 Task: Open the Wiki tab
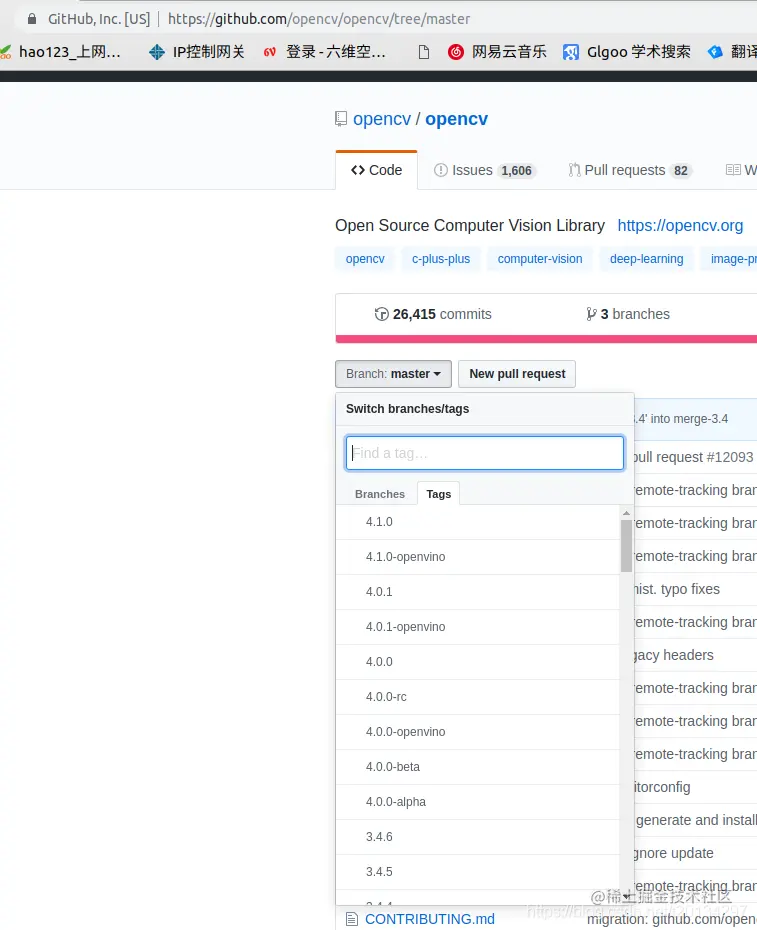tap(742, 170)
